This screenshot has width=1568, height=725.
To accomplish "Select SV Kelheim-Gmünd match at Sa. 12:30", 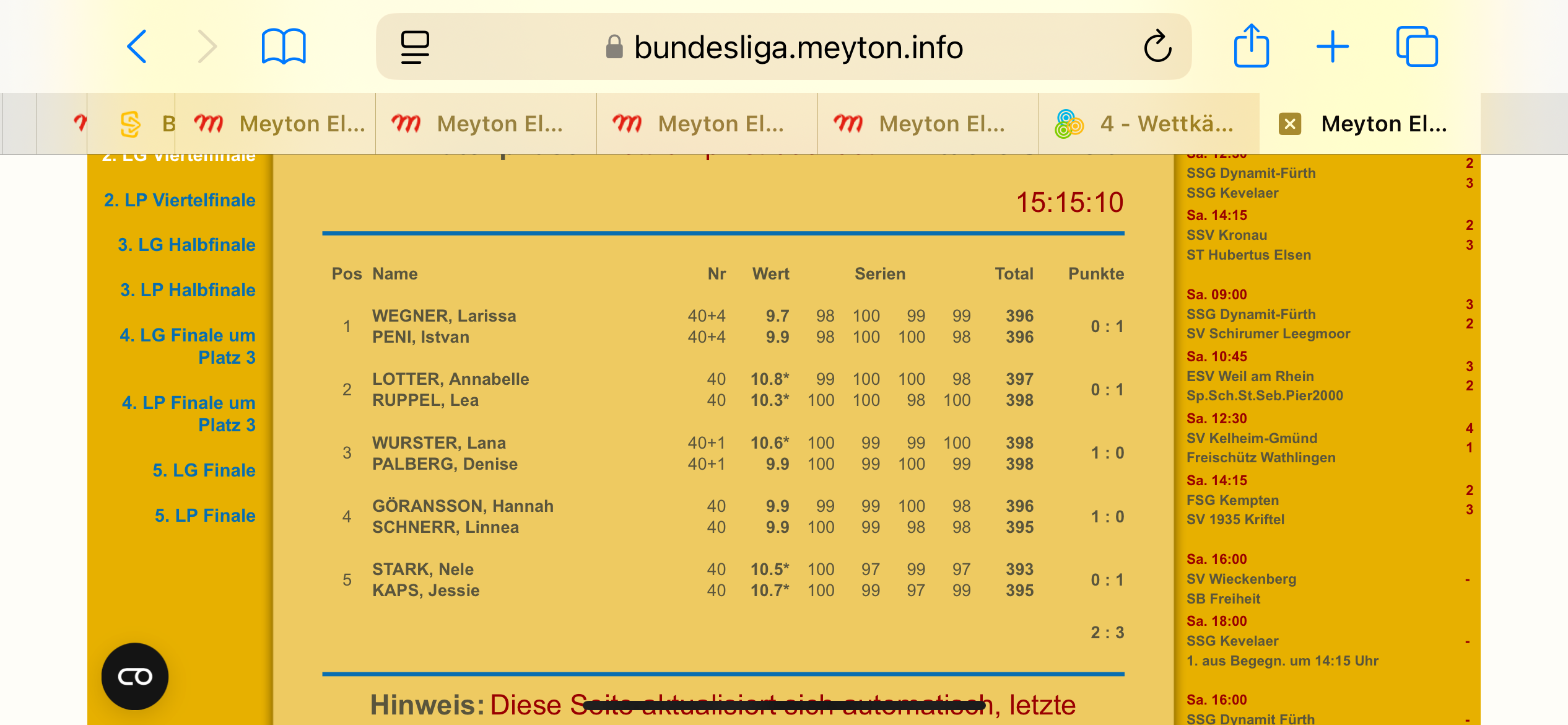I will [x=1252, y=438].
